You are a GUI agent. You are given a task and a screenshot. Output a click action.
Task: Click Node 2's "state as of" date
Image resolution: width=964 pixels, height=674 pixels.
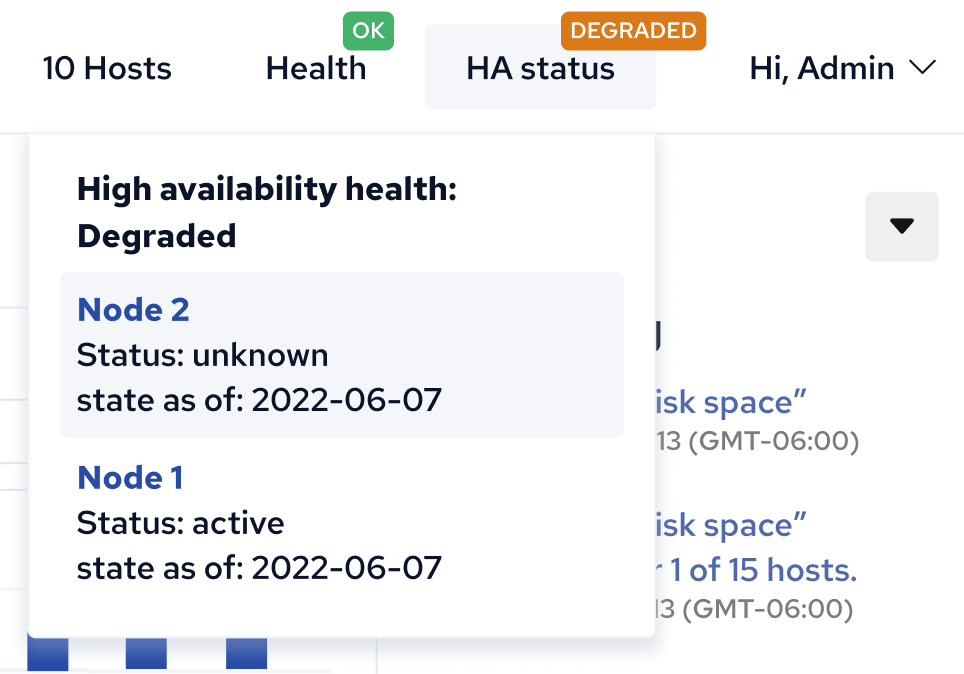(346, 401)
